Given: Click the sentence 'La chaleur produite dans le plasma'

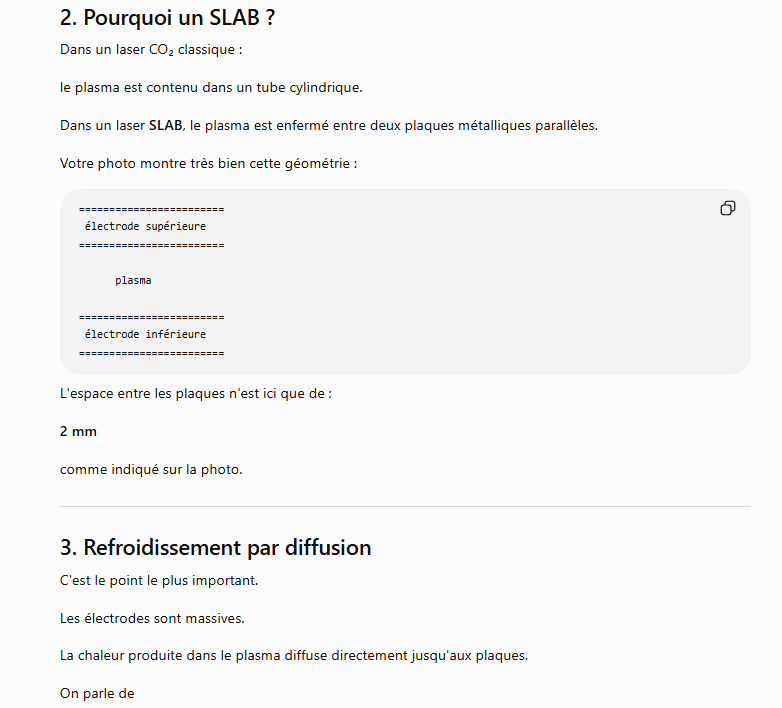Looking at the screenshot, I should 294,655.
